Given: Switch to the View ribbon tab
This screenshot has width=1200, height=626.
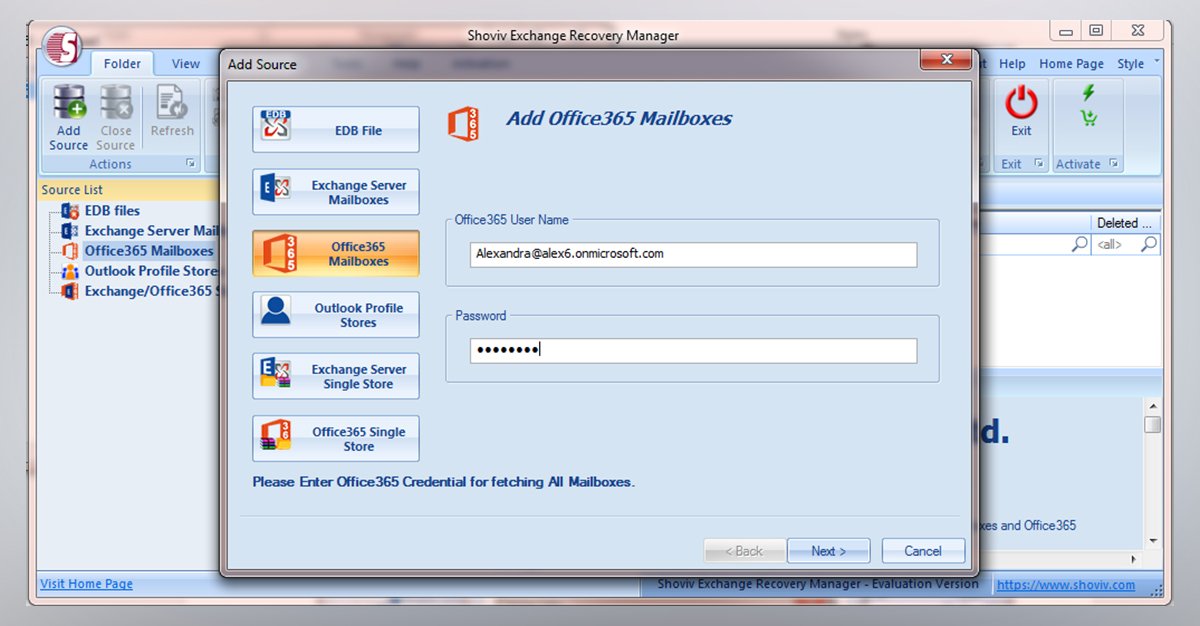Looking at the screenshot, I should [x=186, y=63].
